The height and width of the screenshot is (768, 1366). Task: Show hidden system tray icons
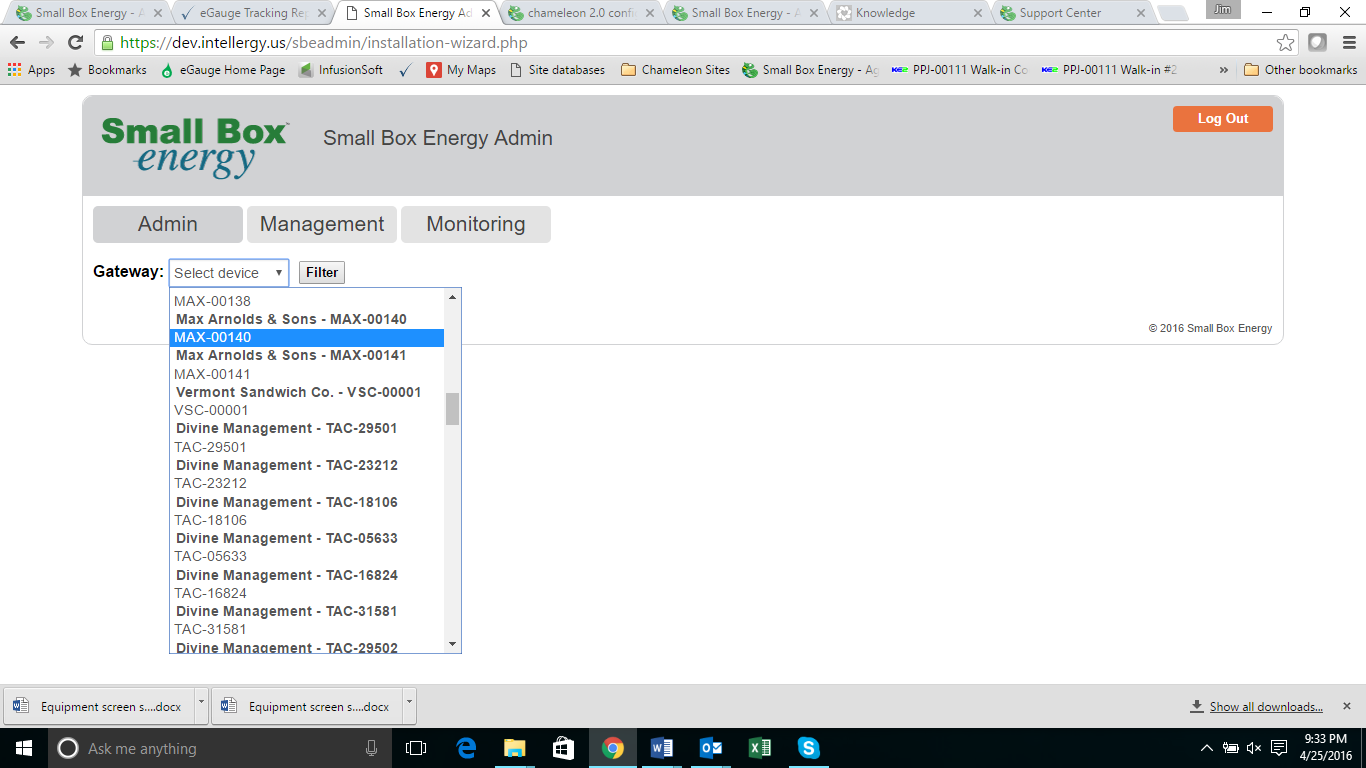tap(1206, 748)
